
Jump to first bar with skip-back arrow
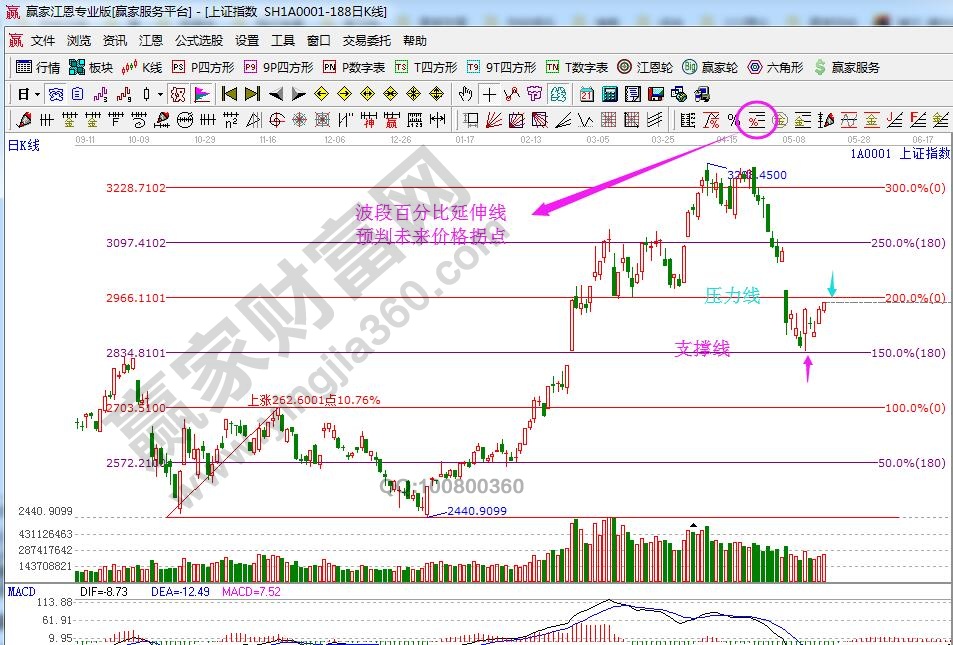(229, 94)
